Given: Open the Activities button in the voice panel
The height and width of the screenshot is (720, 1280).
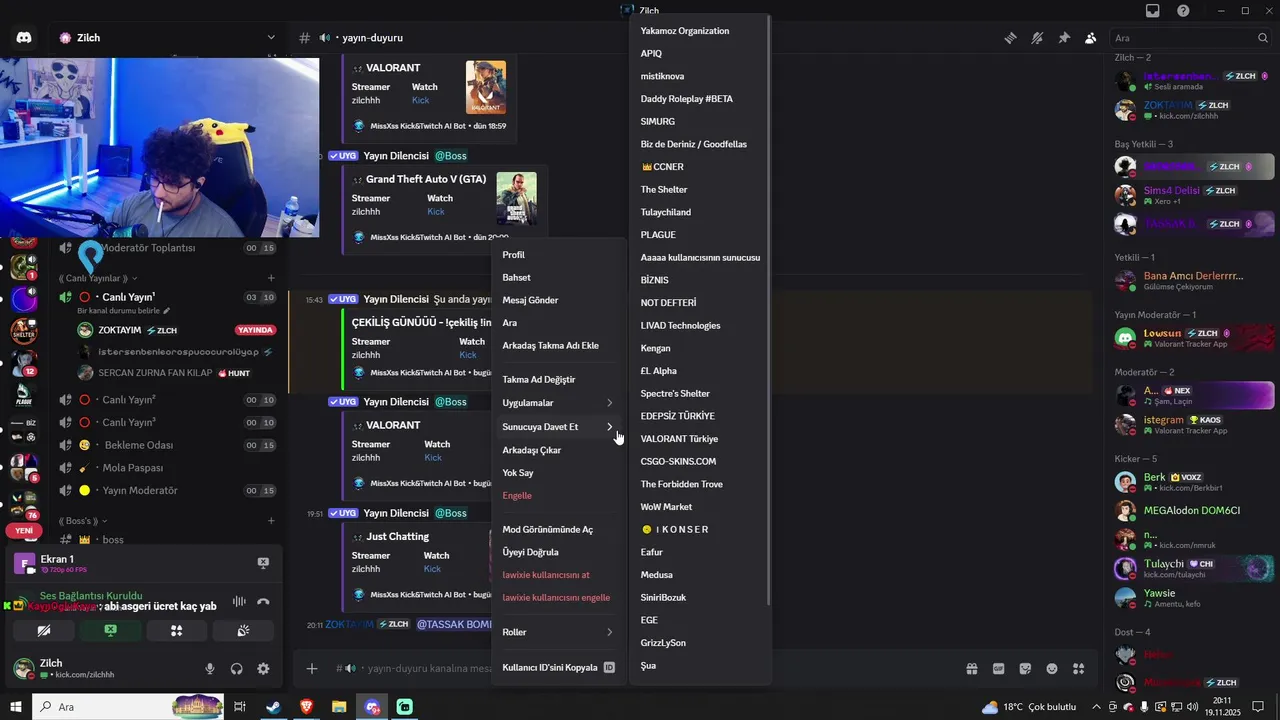Looking at the screenshot, I should pyautogui.click(x=176, y=631).
